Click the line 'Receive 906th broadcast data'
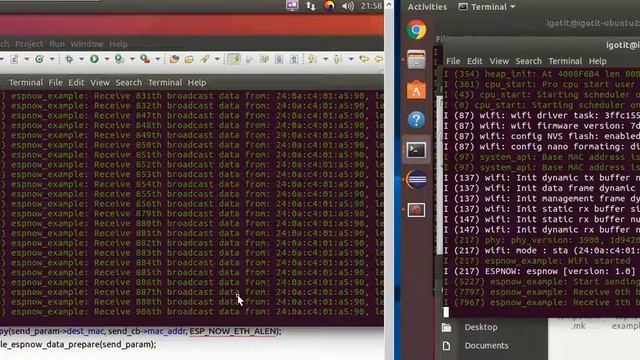The width and height of the screenshot is (640, 360). pos(192,312)
